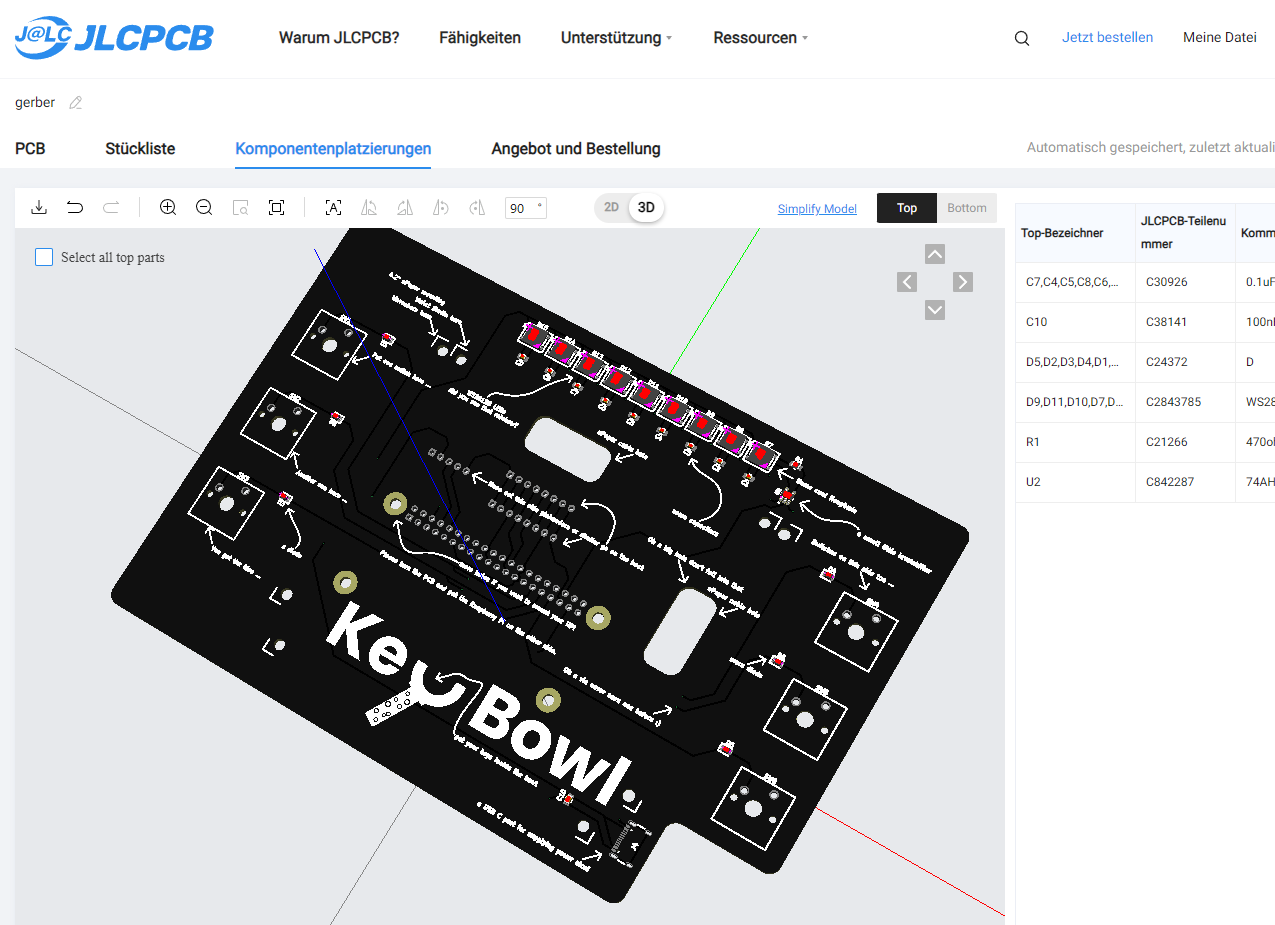1275x925 pixels.
Task: Click the Simplify Model link
Action: (x=817, y=209)
